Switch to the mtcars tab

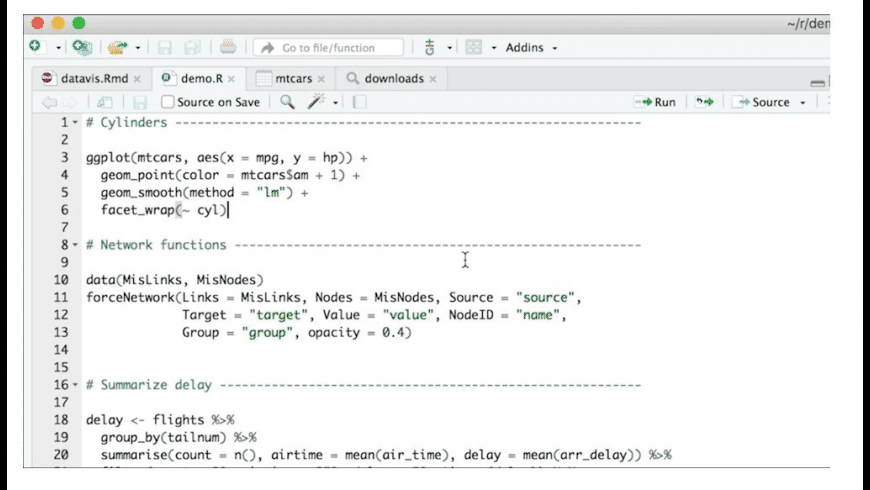(x=291, y=78)
